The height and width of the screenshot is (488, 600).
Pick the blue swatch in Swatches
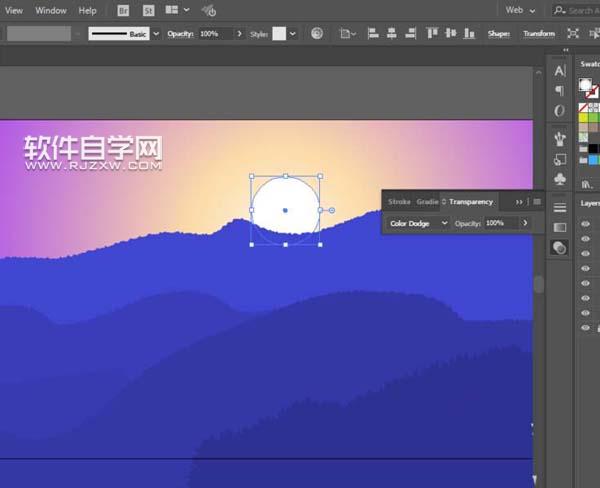pos(594,160)
